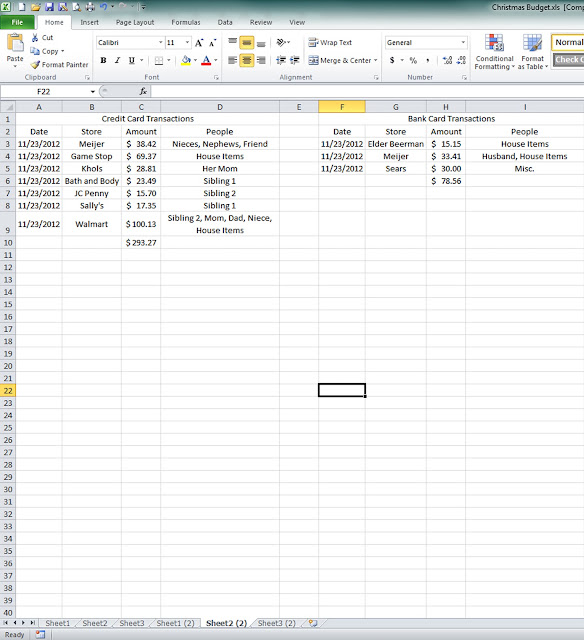The height and width of the screenshot is (640, 584).
Task: Toggle Align Text Left
Action: pos(233,60)
